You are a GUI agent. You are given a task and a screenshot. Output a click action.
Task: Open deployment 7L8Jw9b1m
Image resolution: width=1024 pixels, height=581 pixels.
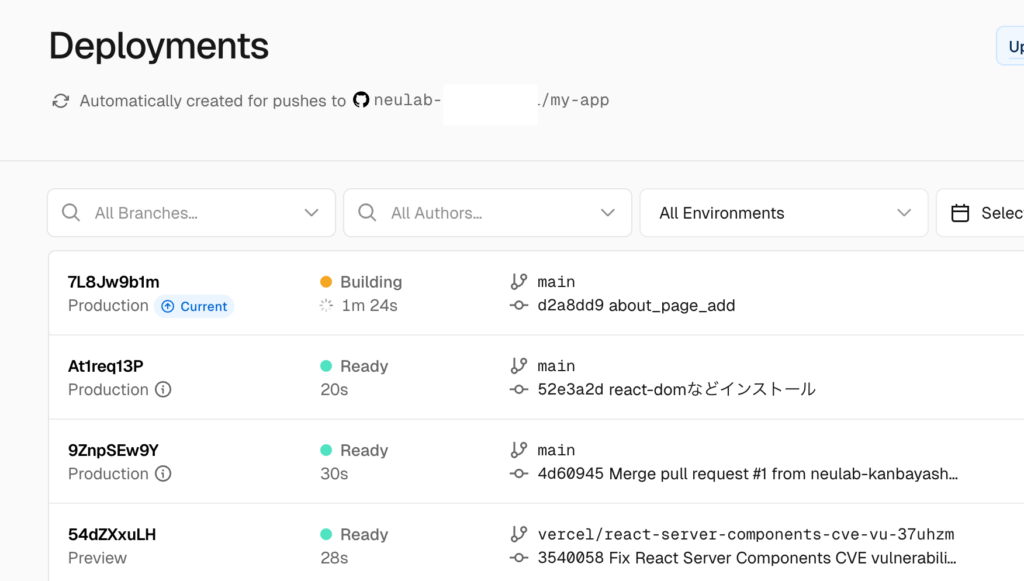pyautogui.click(x=113, y=282)
